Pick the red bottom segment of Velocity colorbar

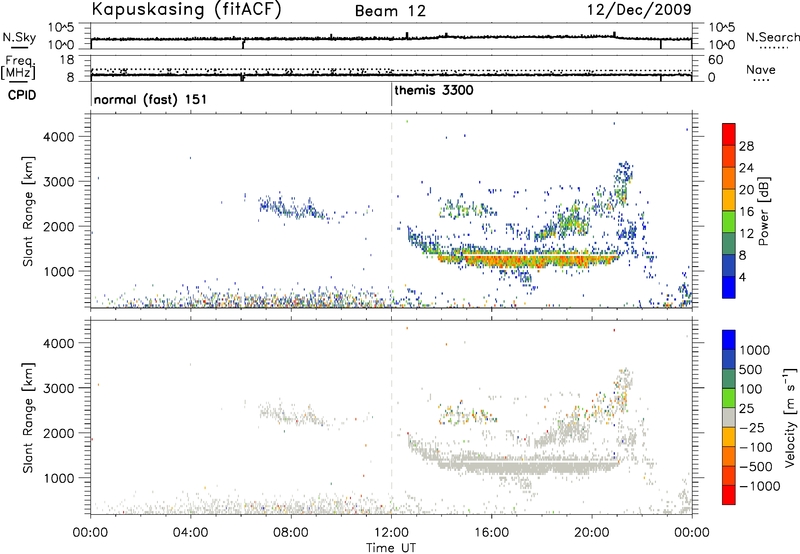click(729, 495)
